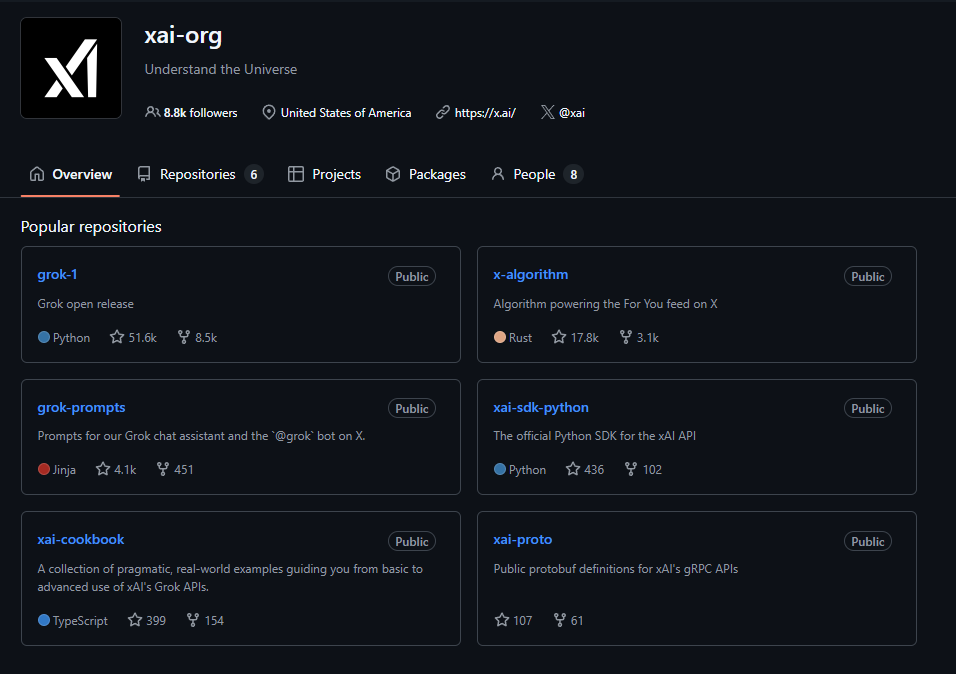The image size is (956, 674).
Task: Click the star icon for x-algorithm
Action: (x=559, y=337)
